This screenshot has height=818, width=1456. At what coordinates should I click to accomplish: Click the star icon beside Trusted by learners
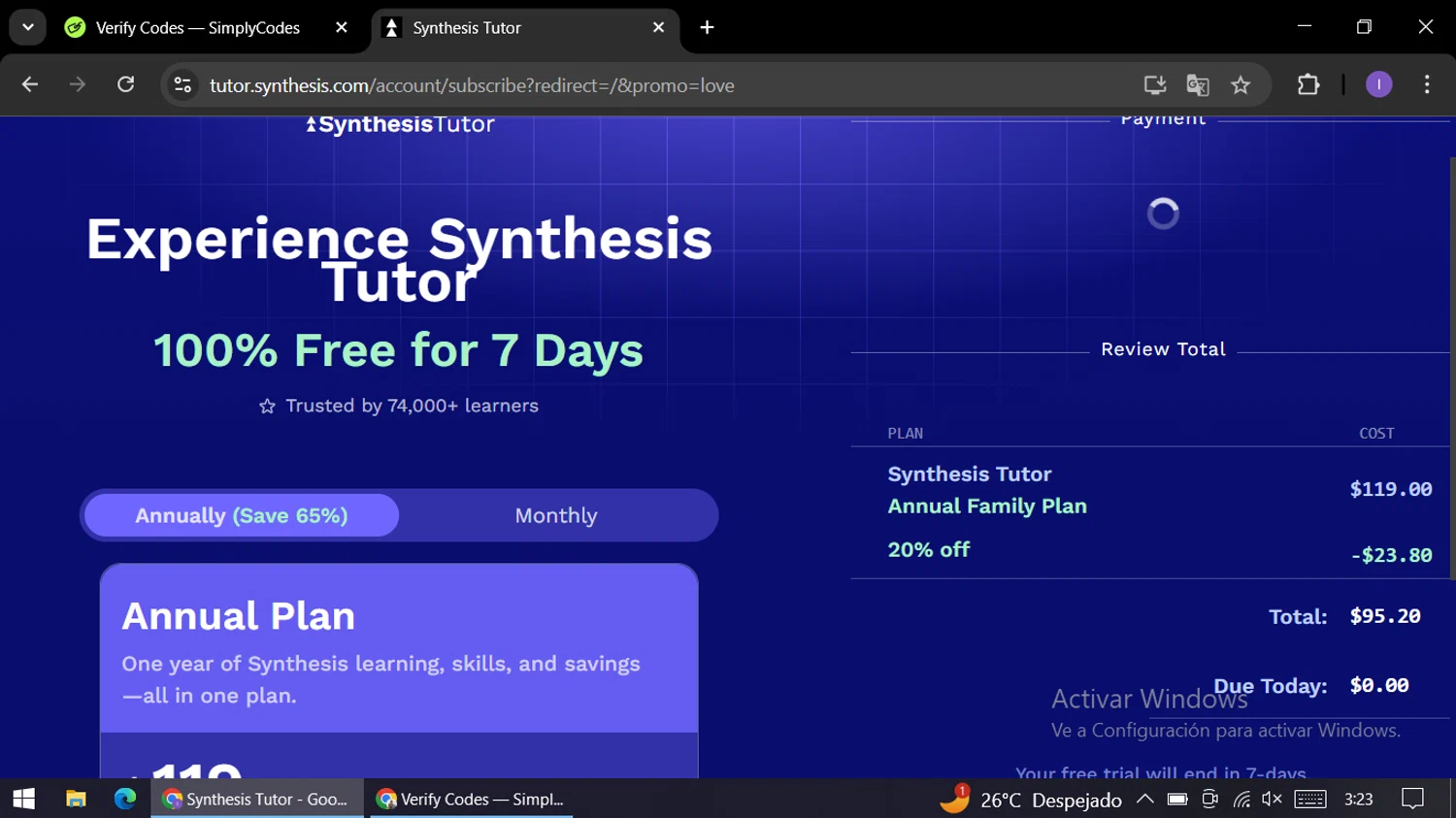pyautogui.click(x=267, y=407)
